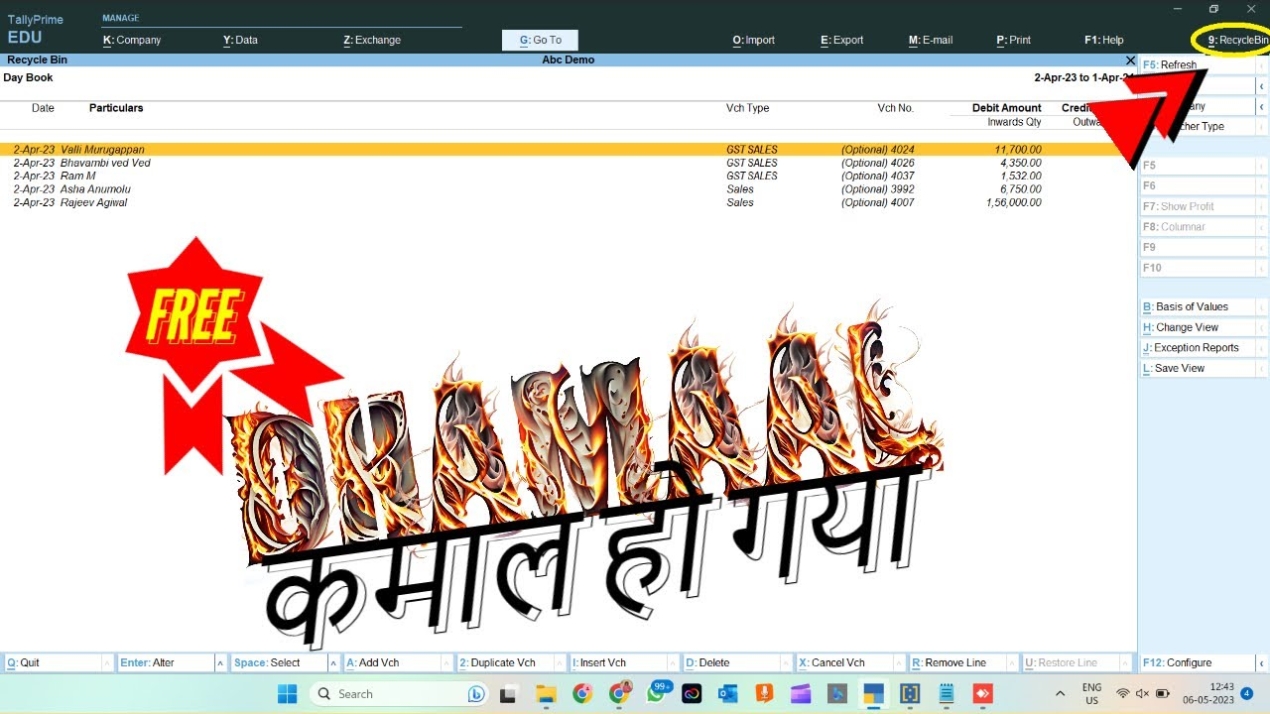
Task: Open the Bing chat icon in search
Action: (x=476, y=693)
